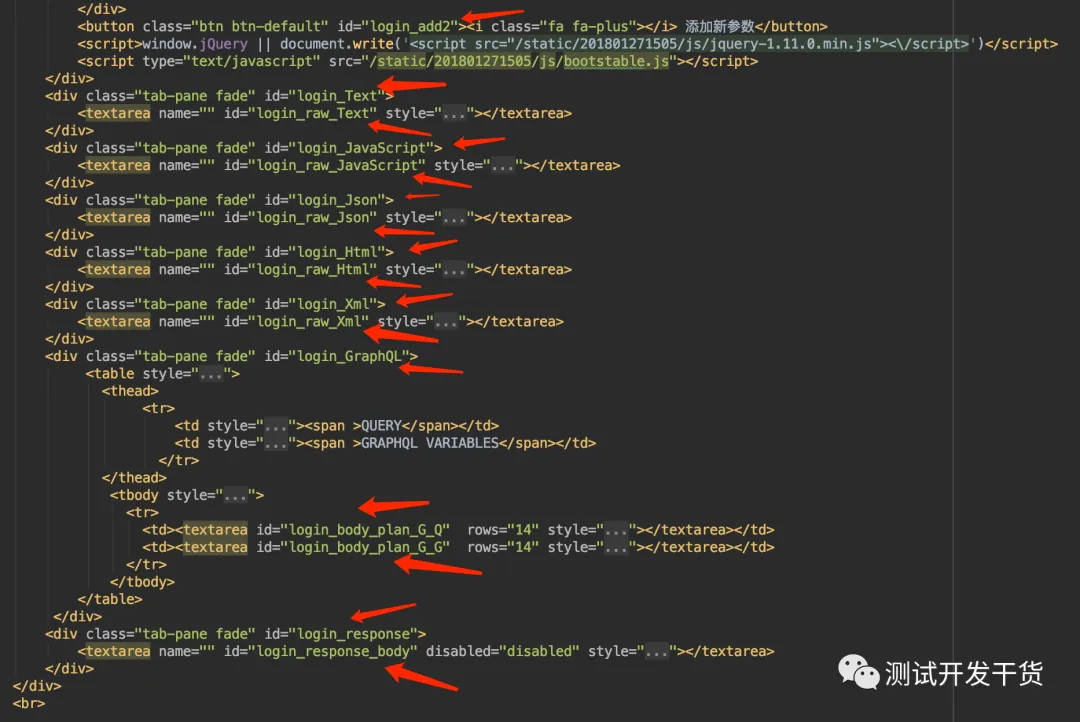
Task: Expand folded style of login_raw_JavaScript textarea
Action: click(x=503, y=166)
